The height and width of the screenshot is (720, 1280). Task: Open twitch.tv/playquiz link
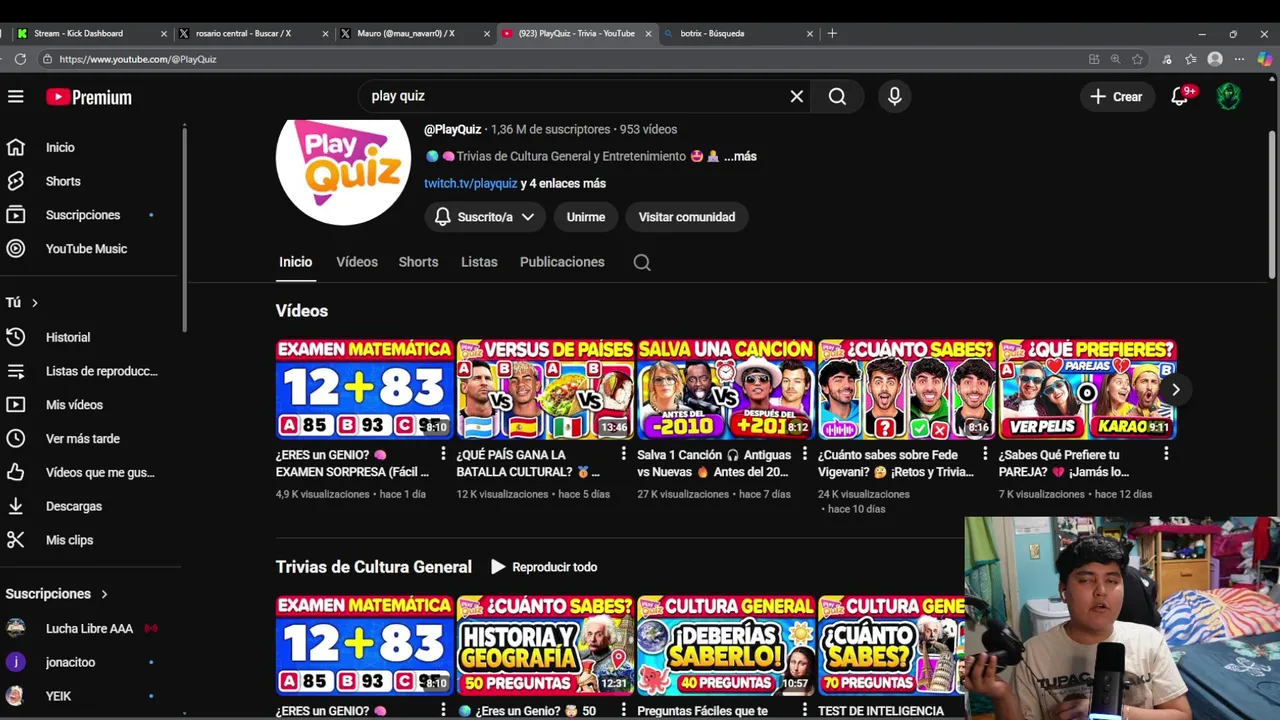point(471,183)
